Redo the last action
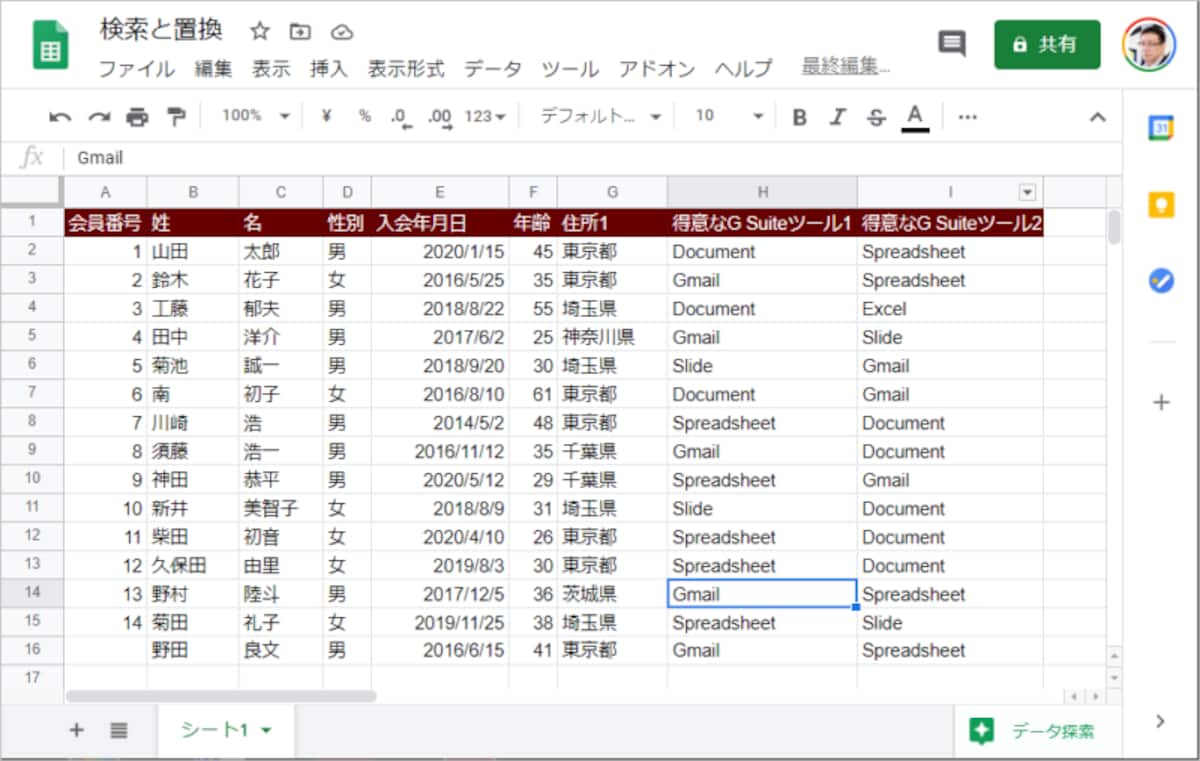The width and height of the screenshot is (1200, 761). [98, 117]
